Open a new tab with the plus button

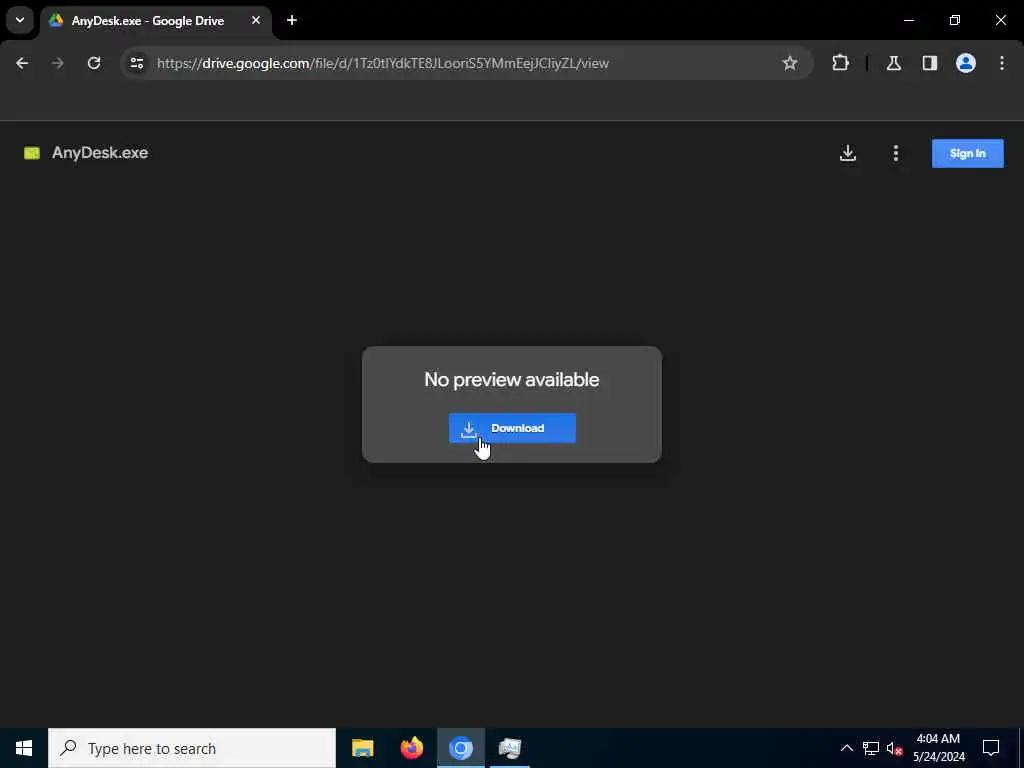[x=292, y=20]
